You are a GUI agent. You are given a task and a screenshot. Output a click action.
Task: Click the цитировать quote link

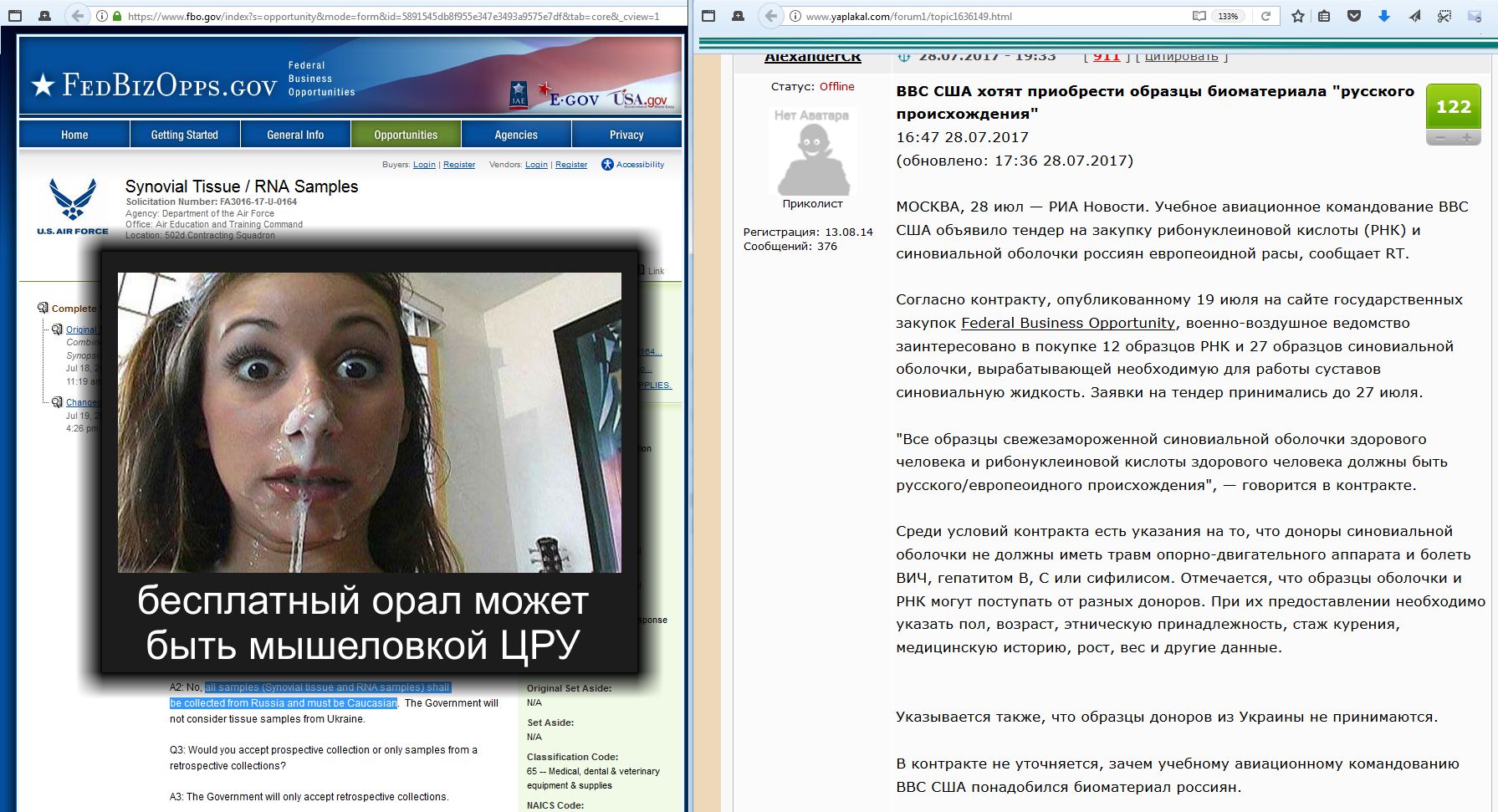[1181, 56]
